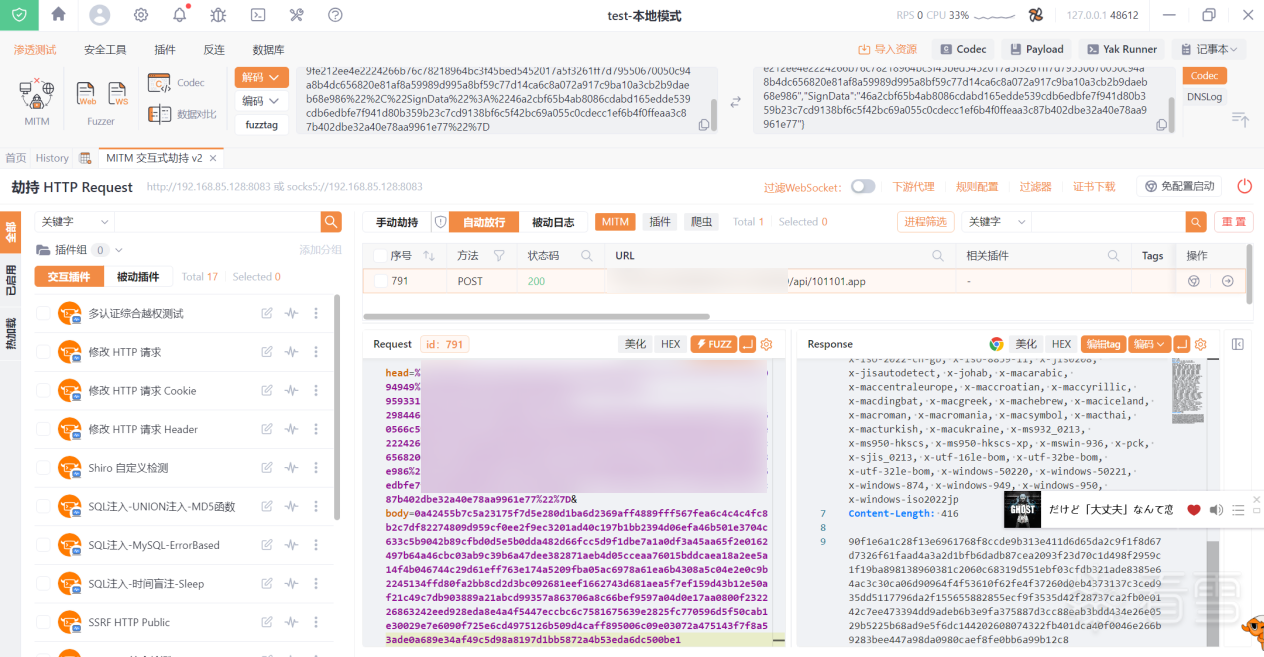Open the 解码 decode dropdown
1264x657 pixels.
(262, 77)
